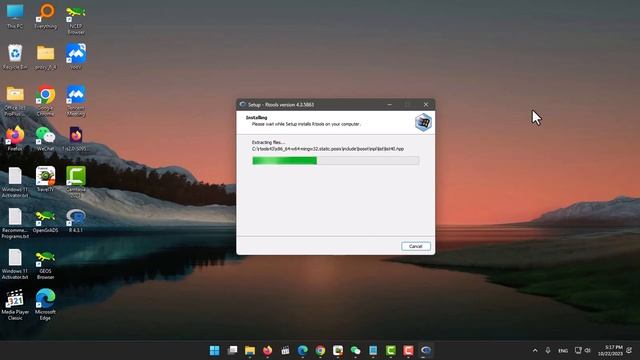The width and height of the screenshot is (640, 360).
Task: Click the 'Installing' heading text
Action: tap(256, 118)
